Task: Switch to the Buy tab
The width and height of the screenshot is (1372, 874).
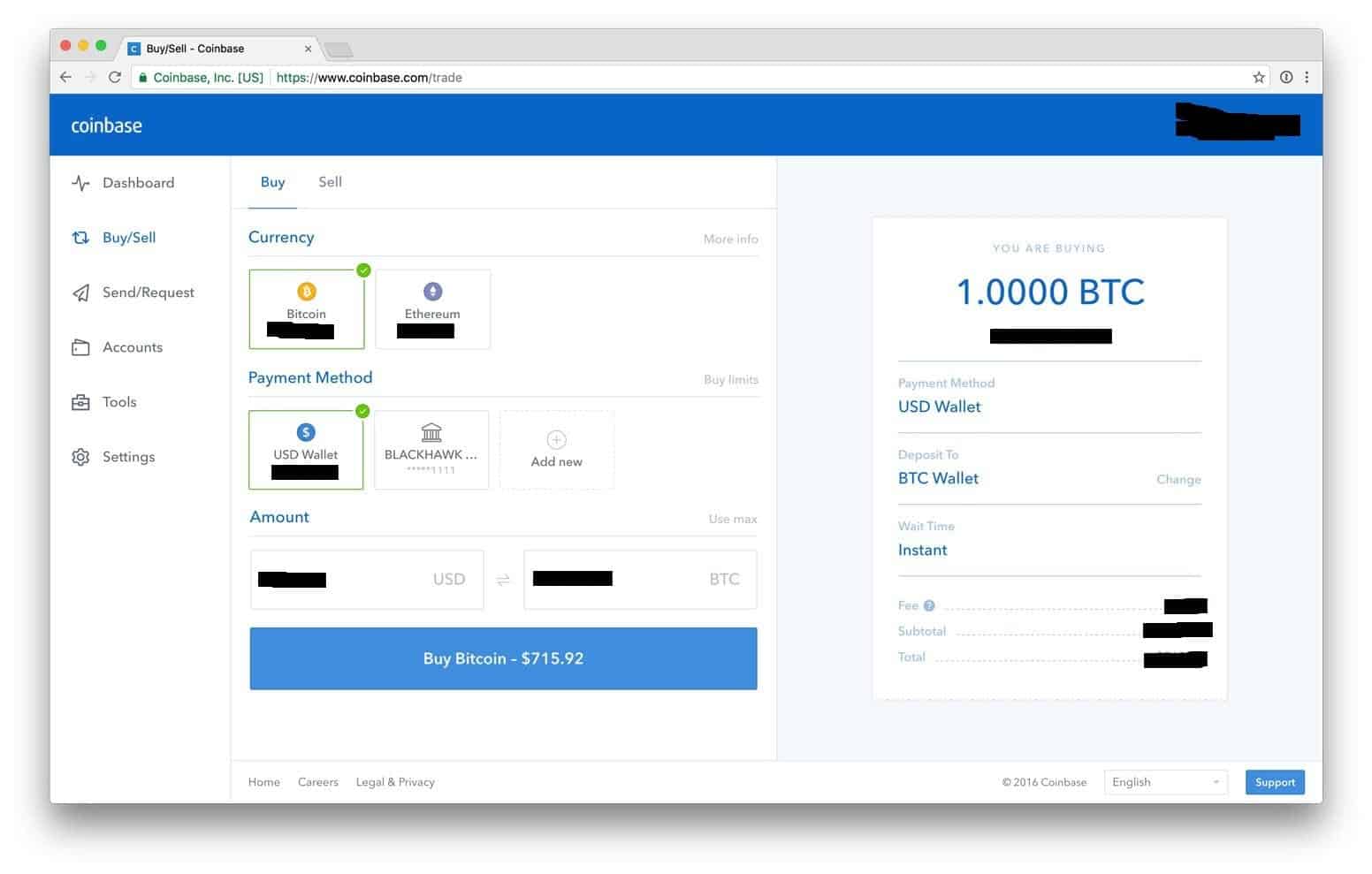Action: [272, 182]
